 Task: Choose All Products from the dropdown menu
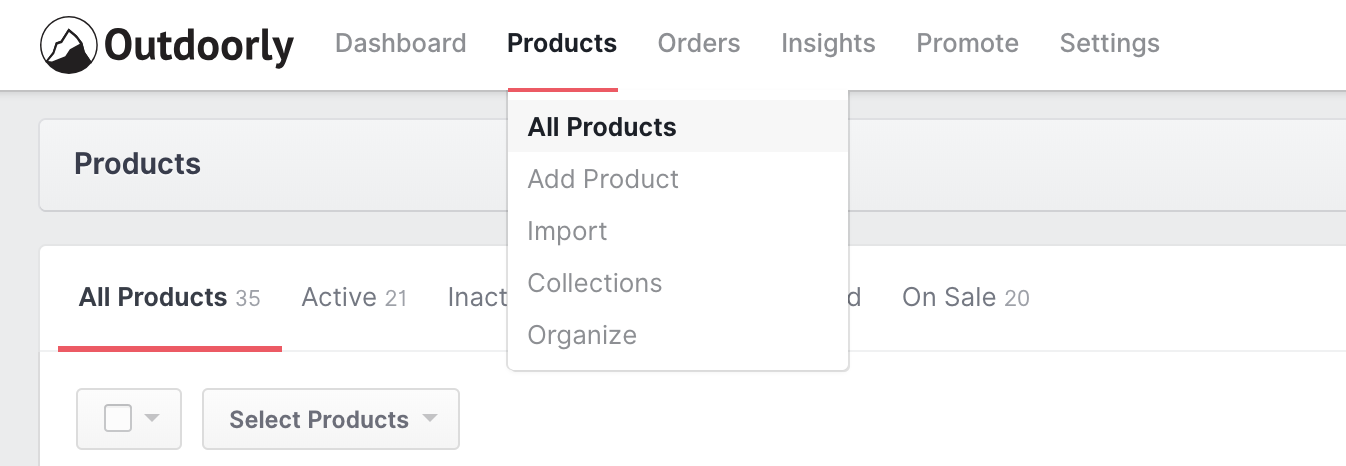[x=602, y=127]
